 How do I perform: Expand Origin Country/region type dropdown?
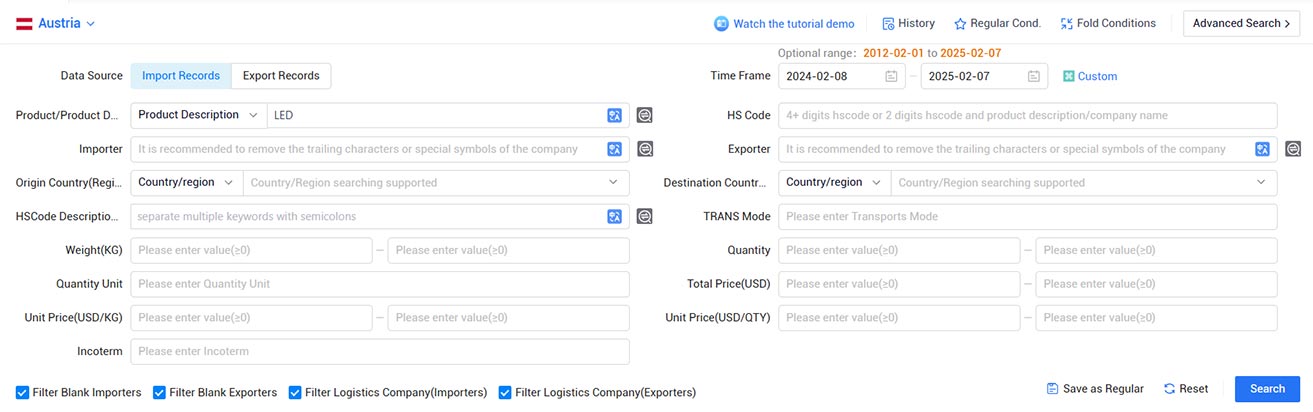coord(186,183)
